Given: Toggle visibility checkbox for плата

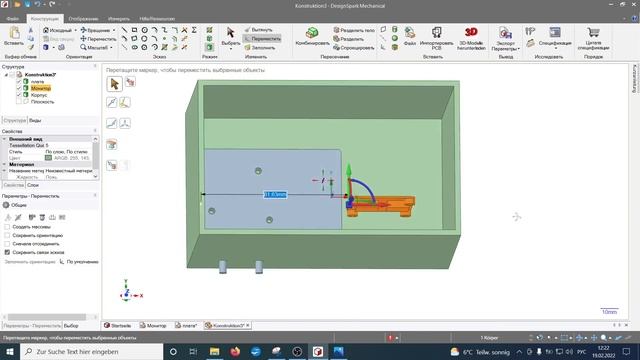Looking at the screenshot, I should pos(19,82).
